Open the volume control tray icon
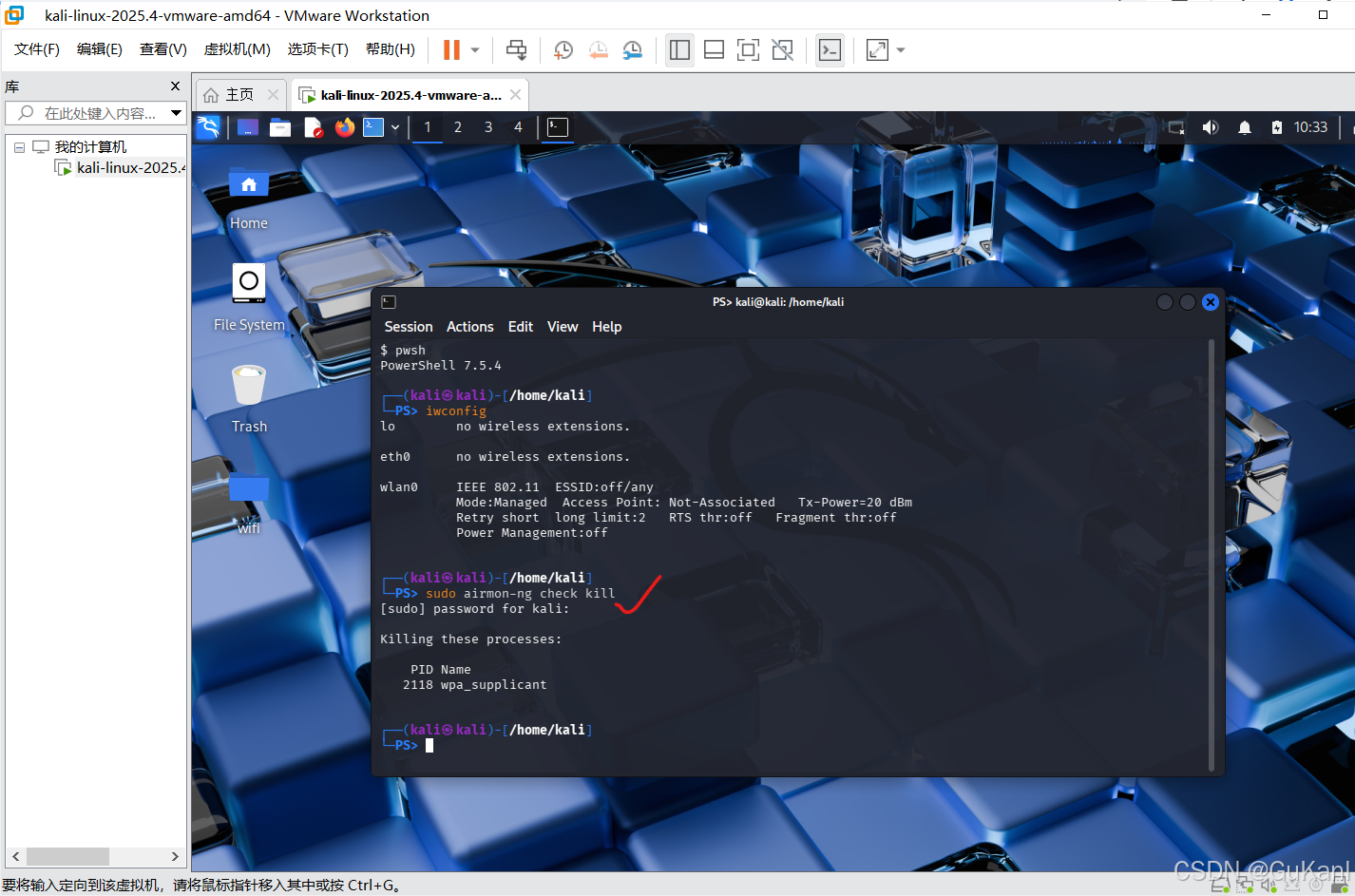The width and height of the screenshot is (1355, 896). (x=1211, y=127)
